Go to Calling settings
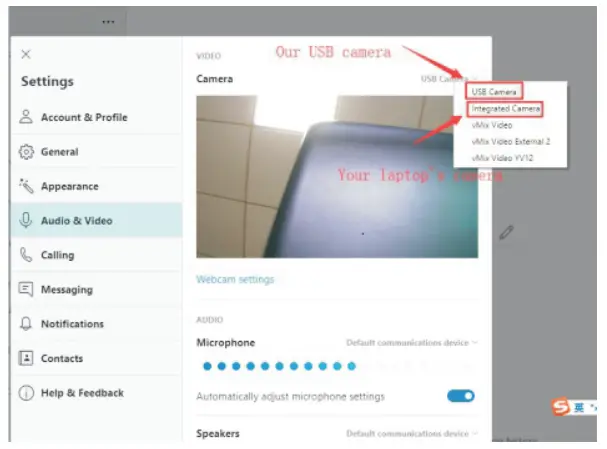Screen dimensions: 607x449 [97, 255]
